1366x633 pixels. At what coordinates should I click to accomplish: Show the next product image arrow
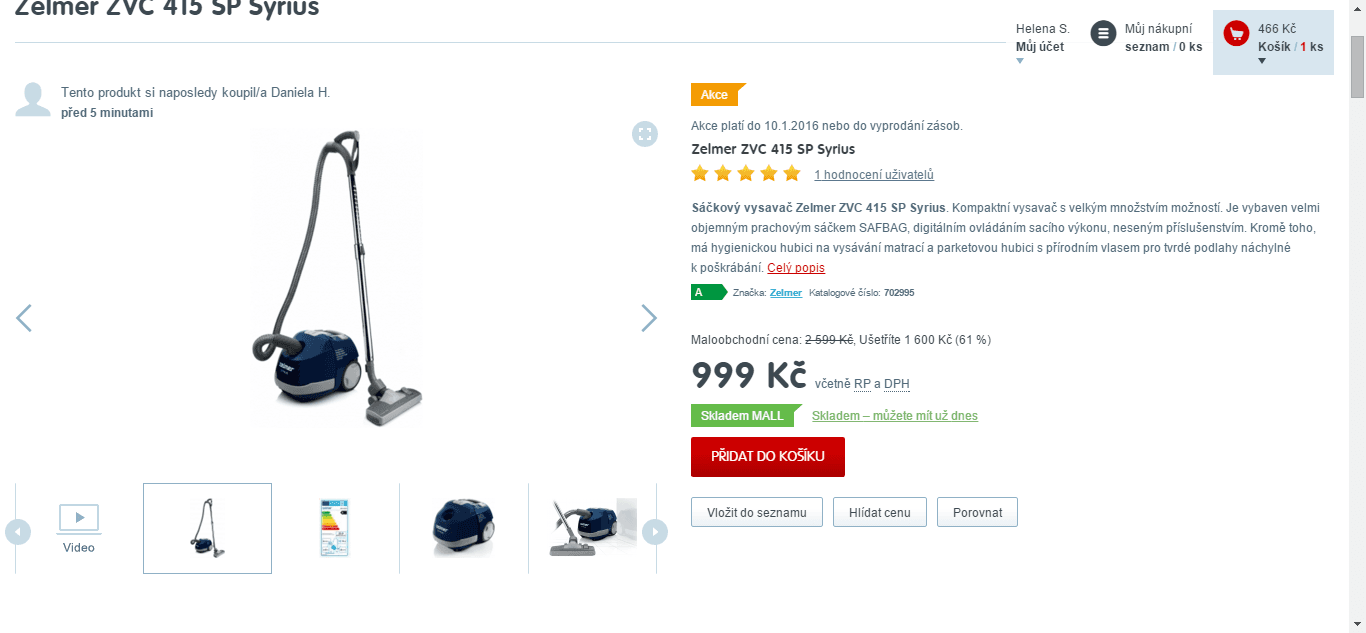coord(649,318)
